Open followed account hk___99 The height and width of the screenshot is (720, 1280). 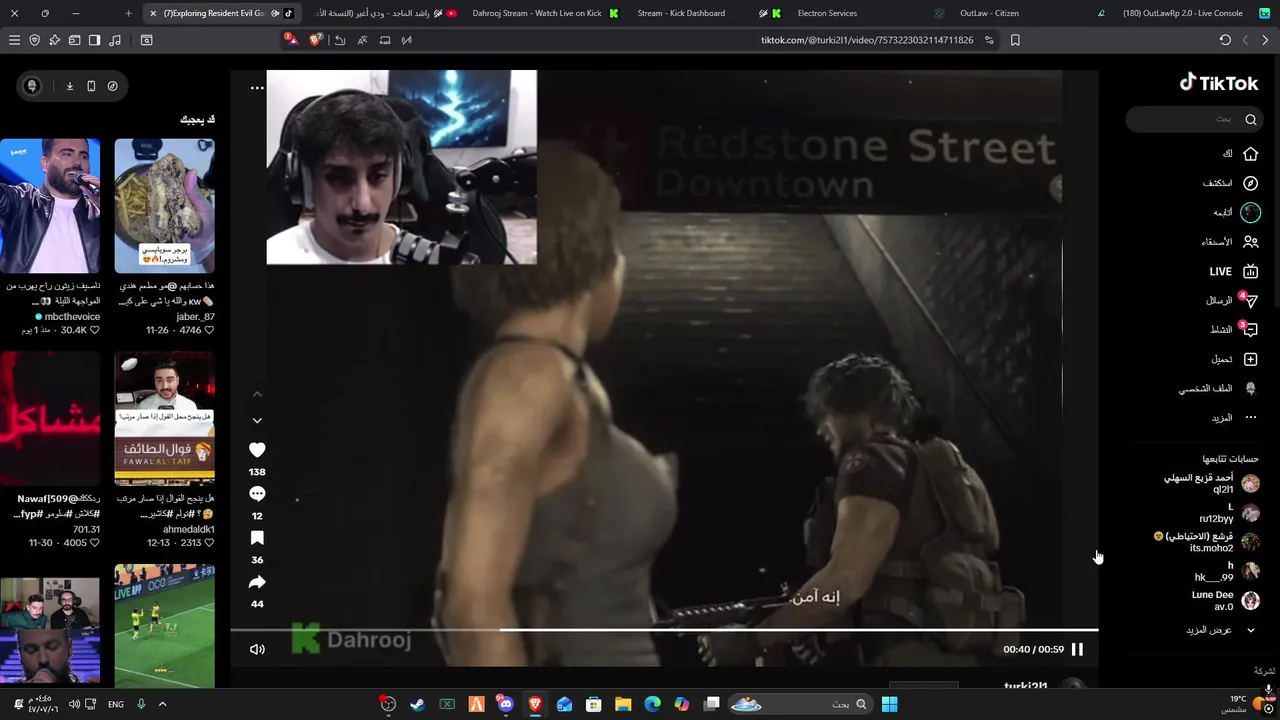pyautogui.click(x=1226, y=571)
